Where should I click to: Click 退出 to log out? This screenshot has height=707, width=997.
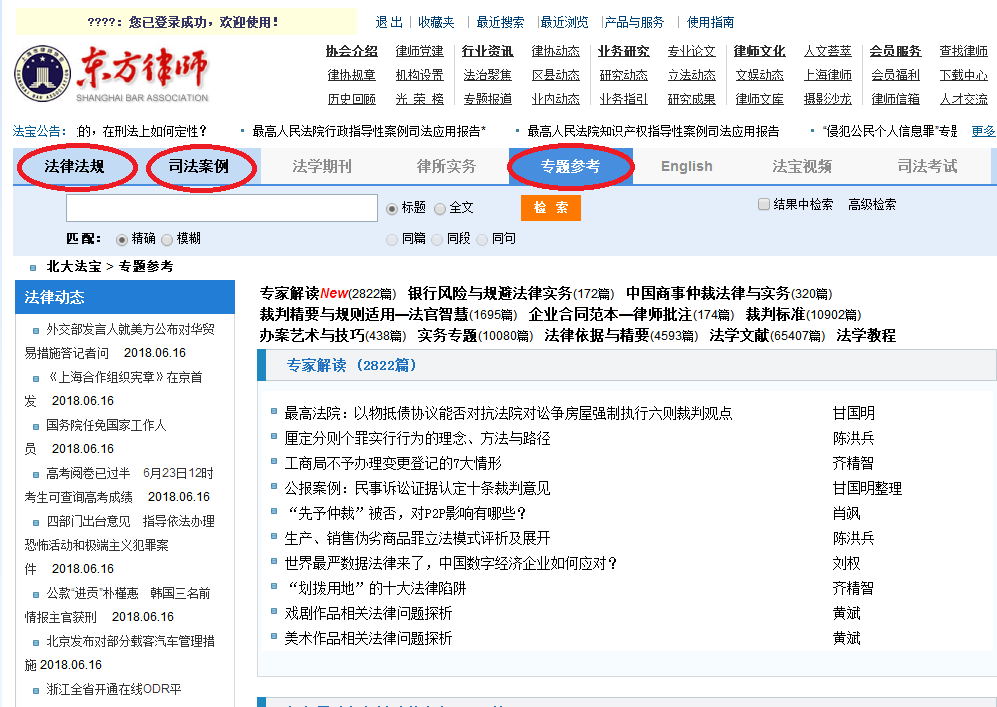click(x=389, y=22)
